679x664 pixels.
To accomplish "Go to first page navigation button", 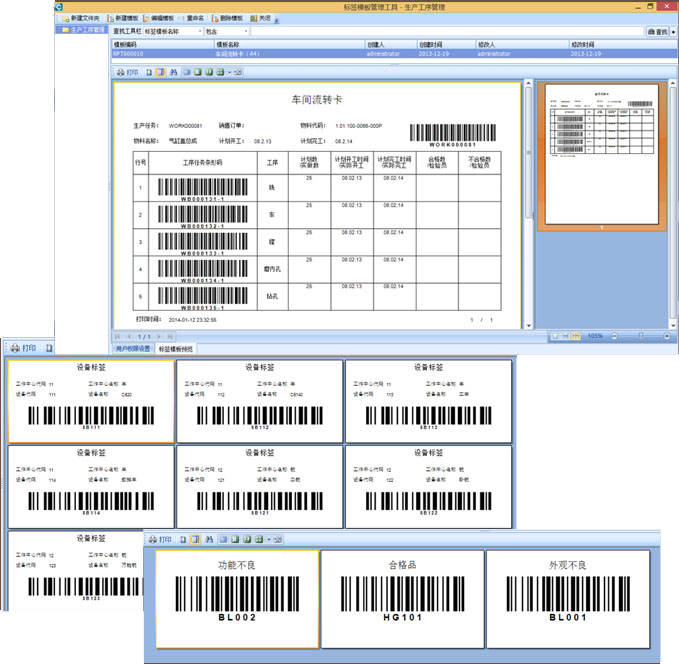I will [117, 337].
